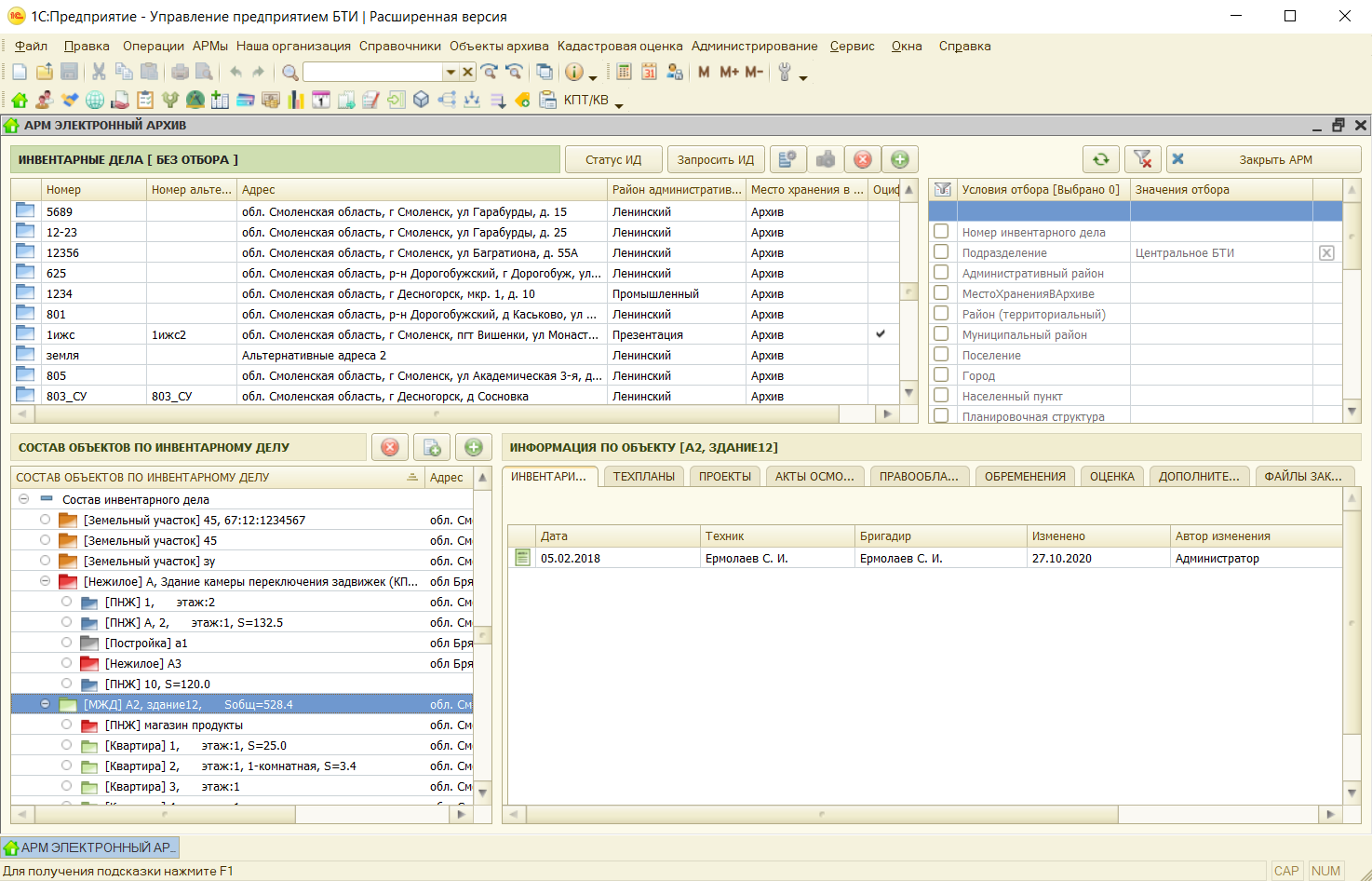Click the M+ memory toolbar icon
The height and width of the screenshot is (881, 1372).
point(729,72)
